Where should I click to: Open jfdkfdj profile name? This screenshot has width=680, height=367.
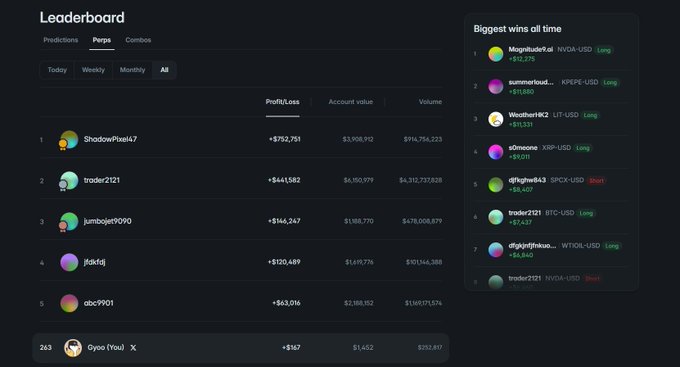click(95, 262)
